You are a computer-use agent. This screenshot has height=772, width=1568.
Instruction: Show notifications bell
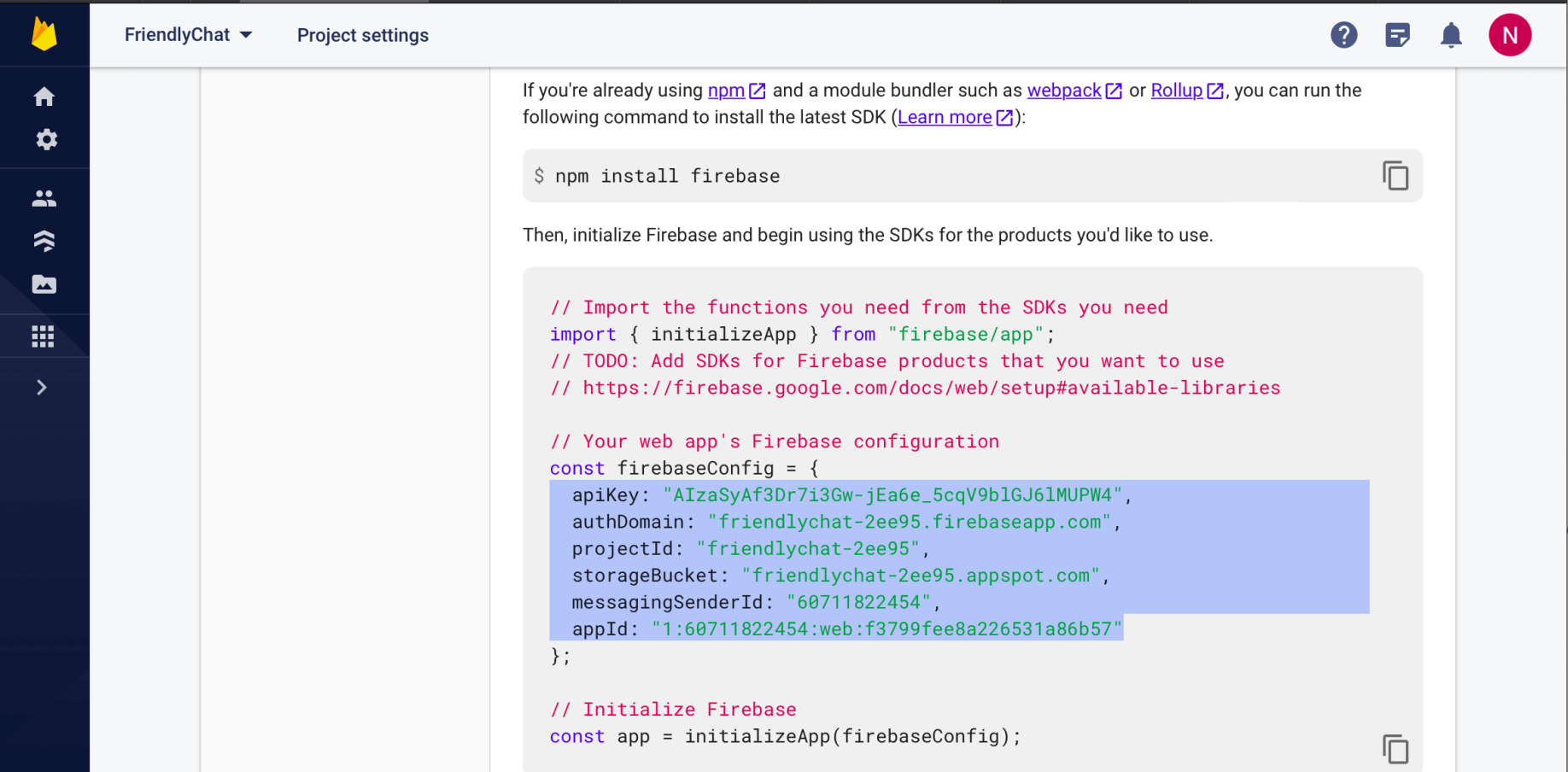1451,35
